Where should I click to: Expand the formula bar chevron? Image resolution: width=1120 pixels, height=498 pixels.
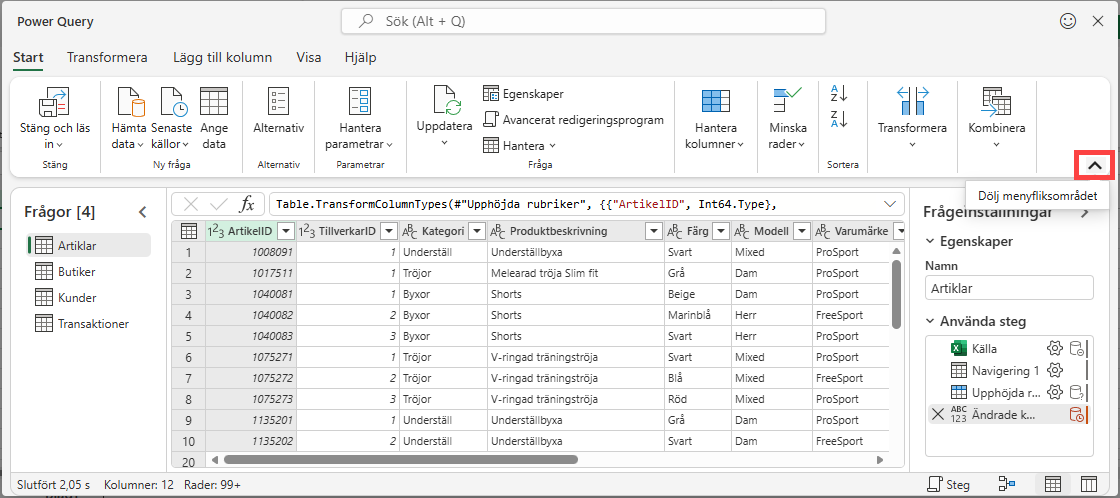click(890, 204)
